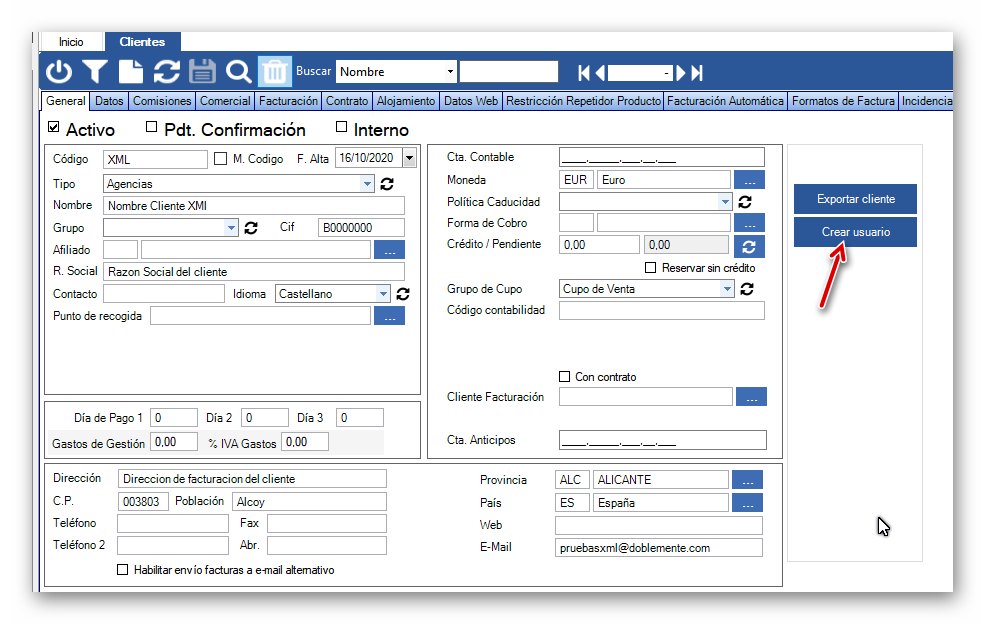
Task: Open the F. Alta date picker
Action: click(x=410, y=158)
